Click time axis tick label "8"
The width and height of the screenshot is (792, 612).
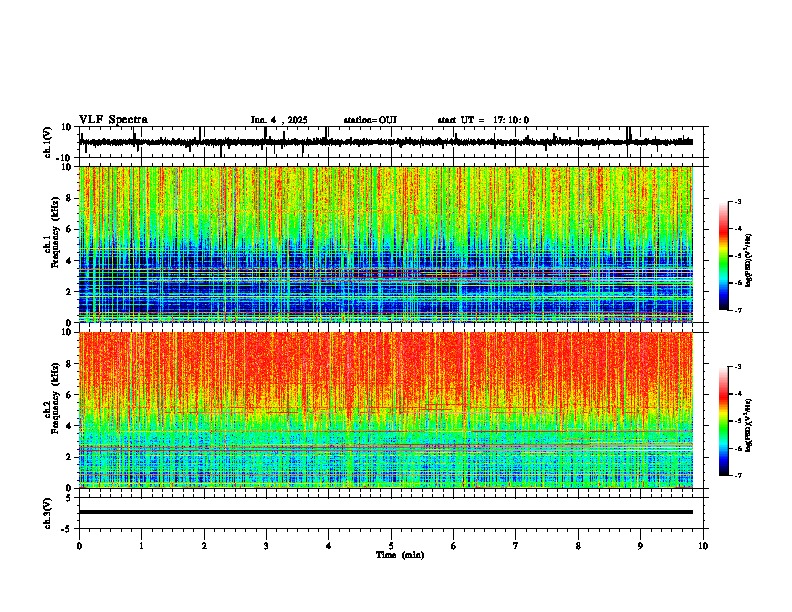pos(578,546)
